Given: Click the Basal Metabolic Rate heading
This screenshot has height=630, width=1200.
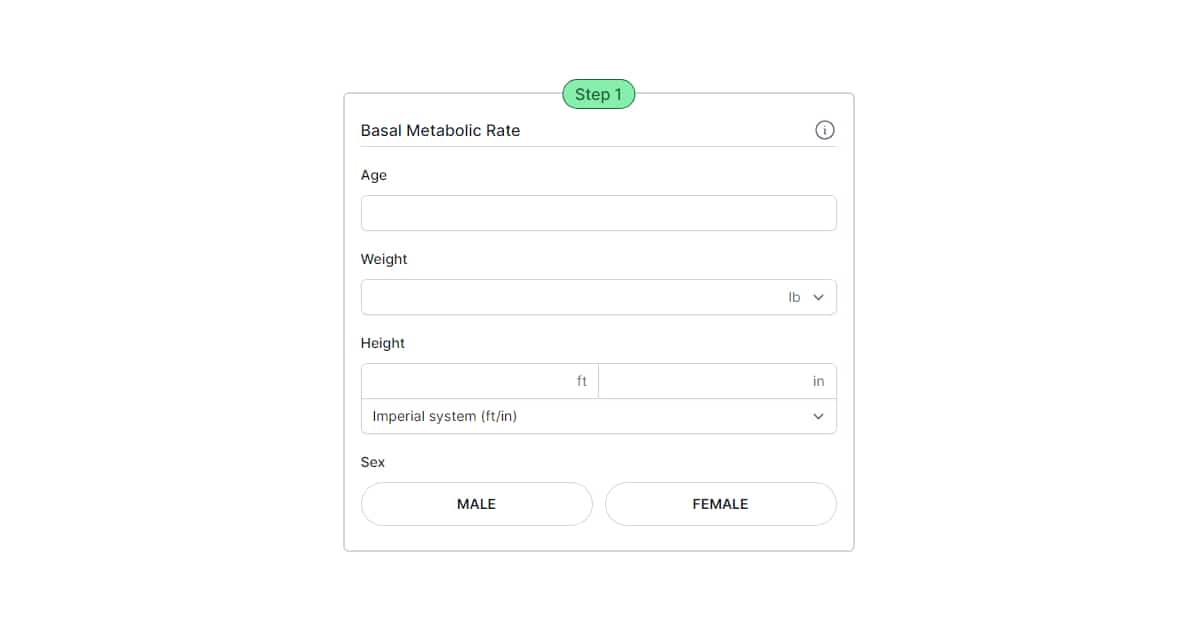Looking at the screenshot, I should pos(440,130).
